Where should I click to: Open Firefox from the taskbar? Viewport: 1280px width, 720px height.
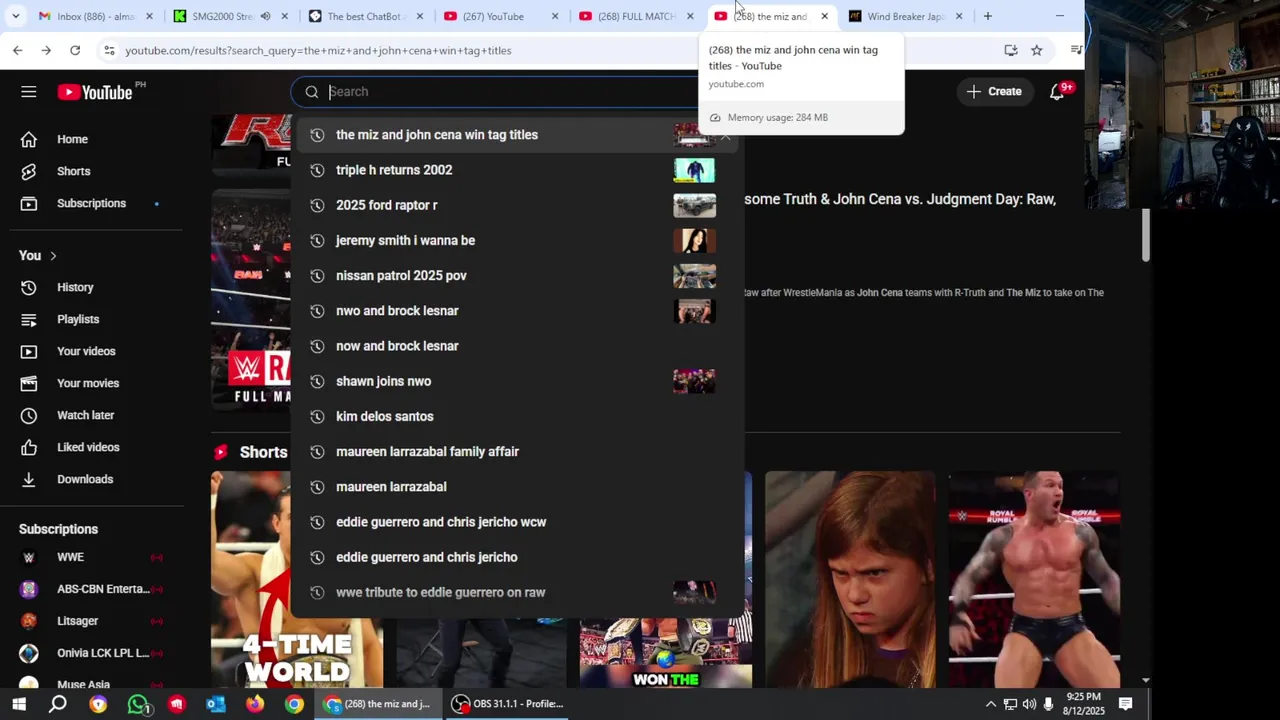pyautogui.click(x=255, y=704)
